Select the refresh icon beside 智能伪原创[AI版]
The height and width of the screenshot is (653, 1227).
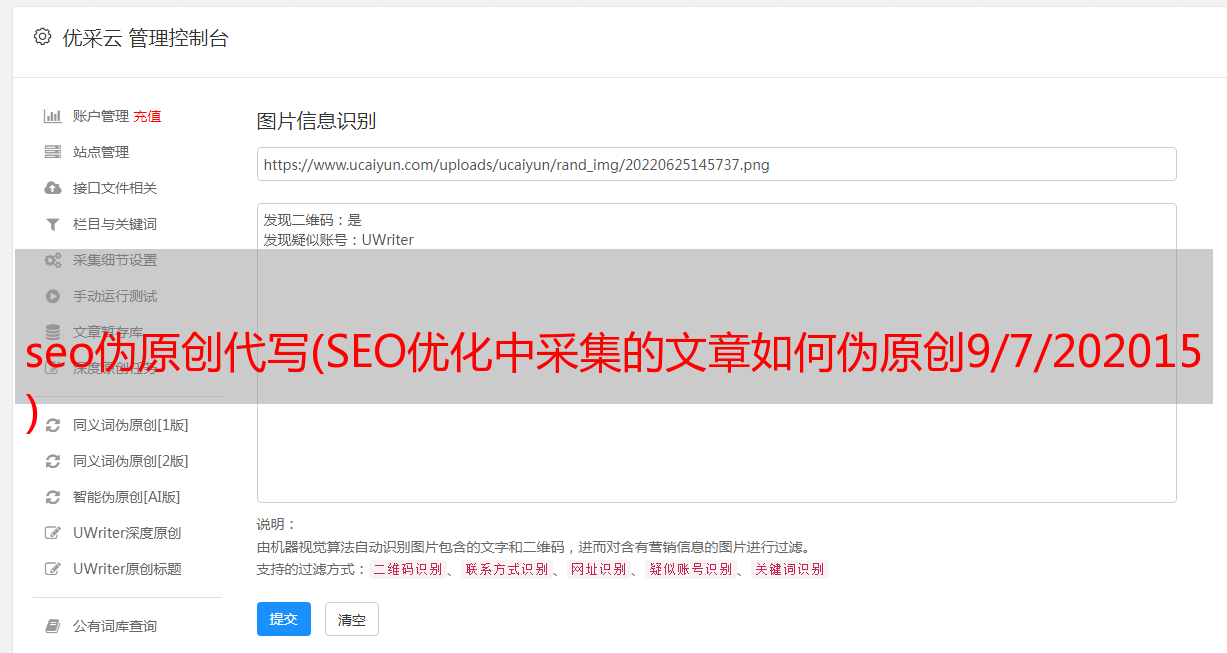tap(53, 497)
